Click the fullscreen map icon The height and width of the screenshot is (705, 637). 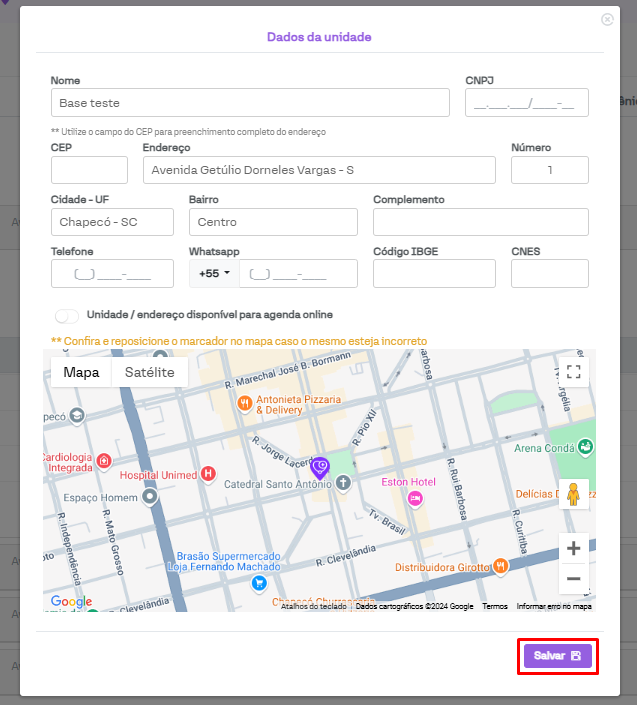click(x=573, y=372)
